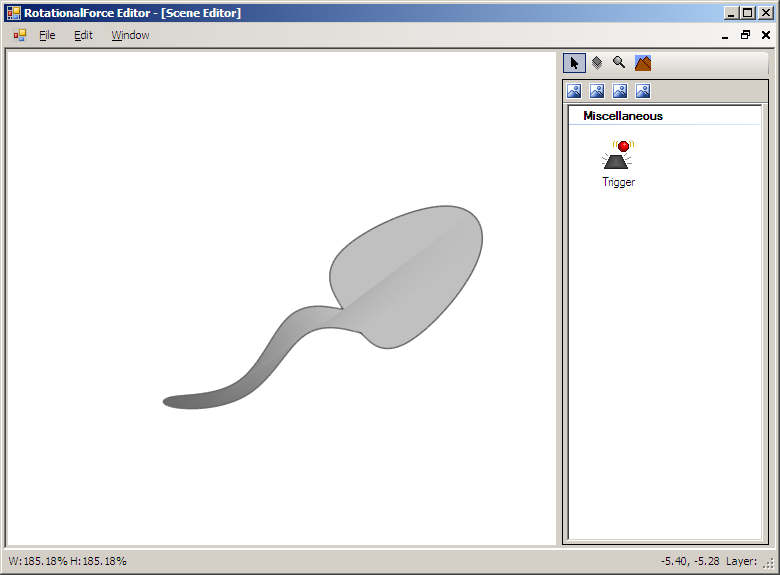Restore the inner Scene Editor window

point(745,35)
